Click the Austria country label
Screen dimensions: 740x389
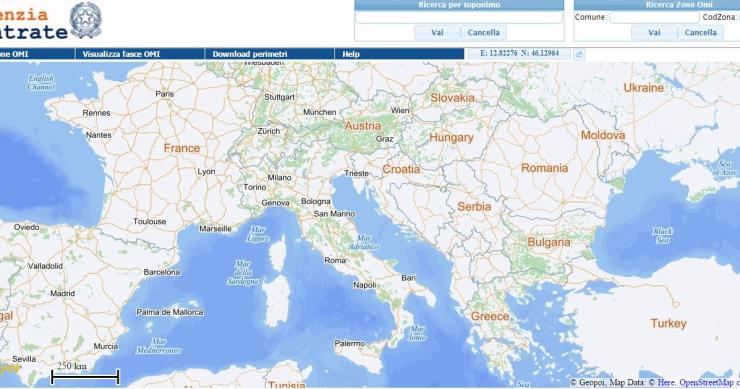(362, 126)
